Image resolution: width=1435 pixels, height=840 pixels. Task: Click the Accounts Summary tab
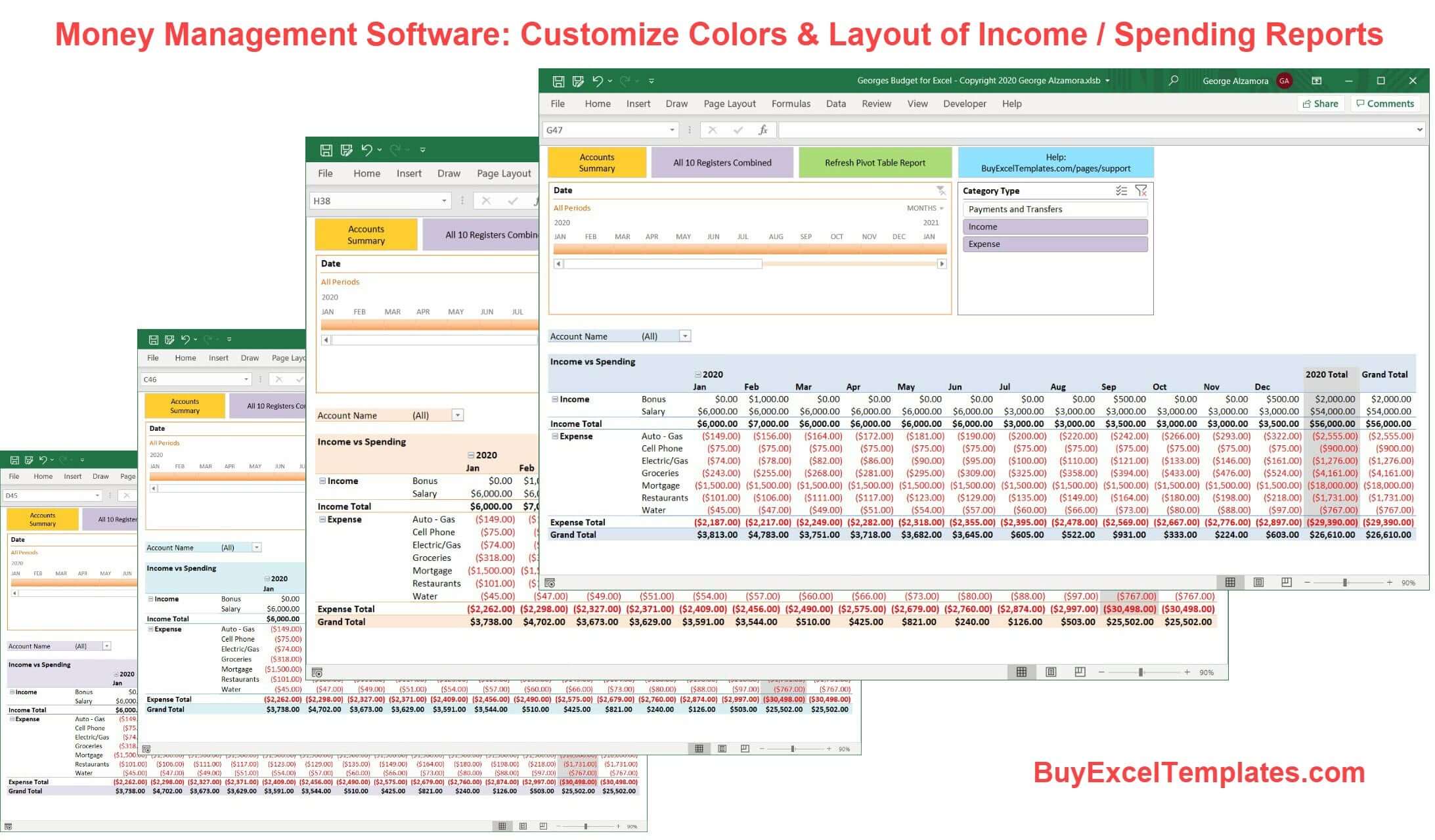597,163
